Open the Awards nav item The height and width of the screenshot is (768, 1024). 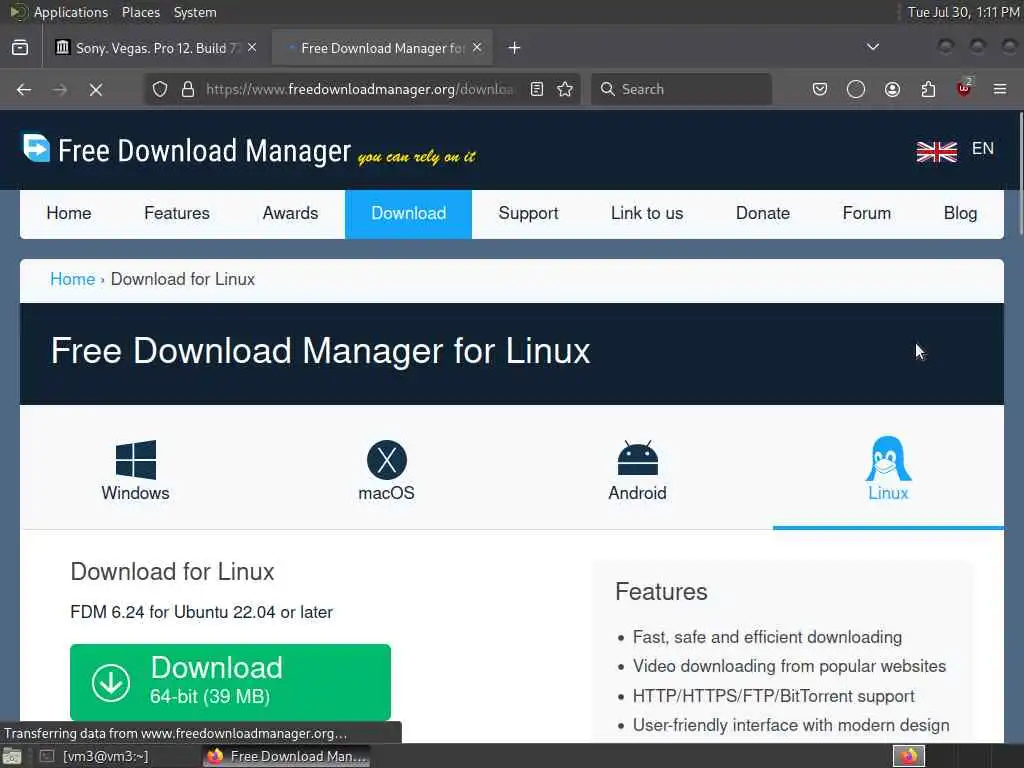pyautogui.click(x=291, y=214)
